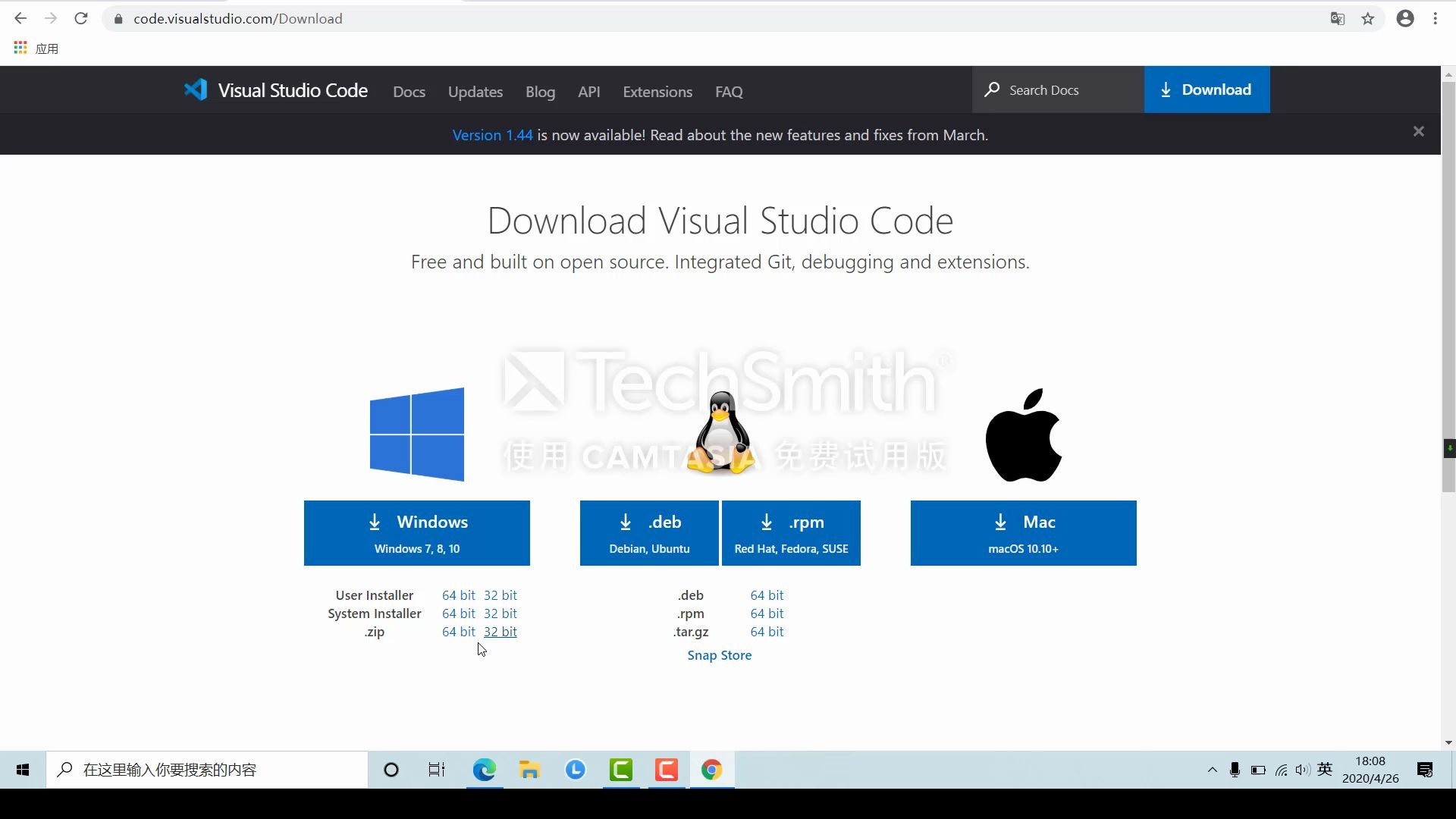Click the search magnifier icon in Search Docs
The width and height of the screenshot is (1456, 819).
point(992,89)
